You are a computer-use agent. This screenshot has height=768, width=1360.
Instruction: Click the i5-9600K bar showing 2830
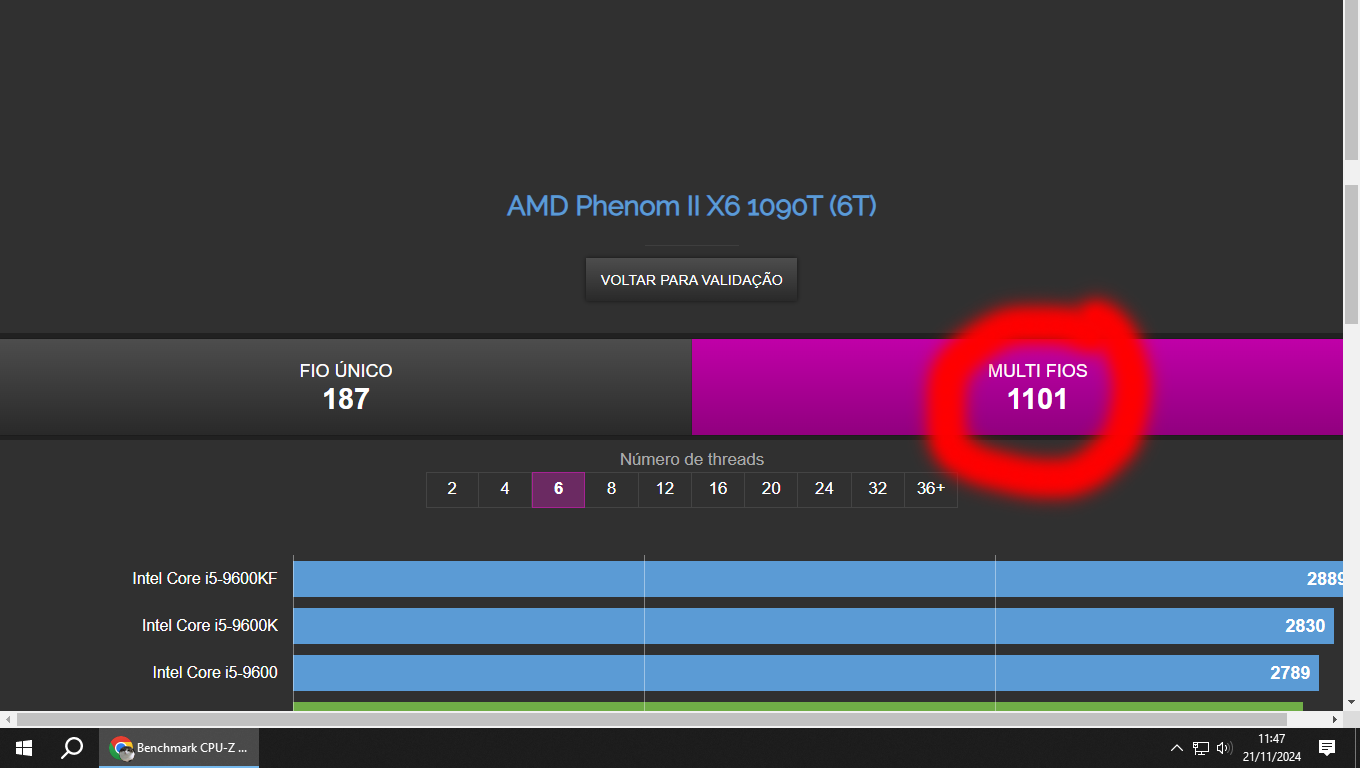tap(814, 626)
